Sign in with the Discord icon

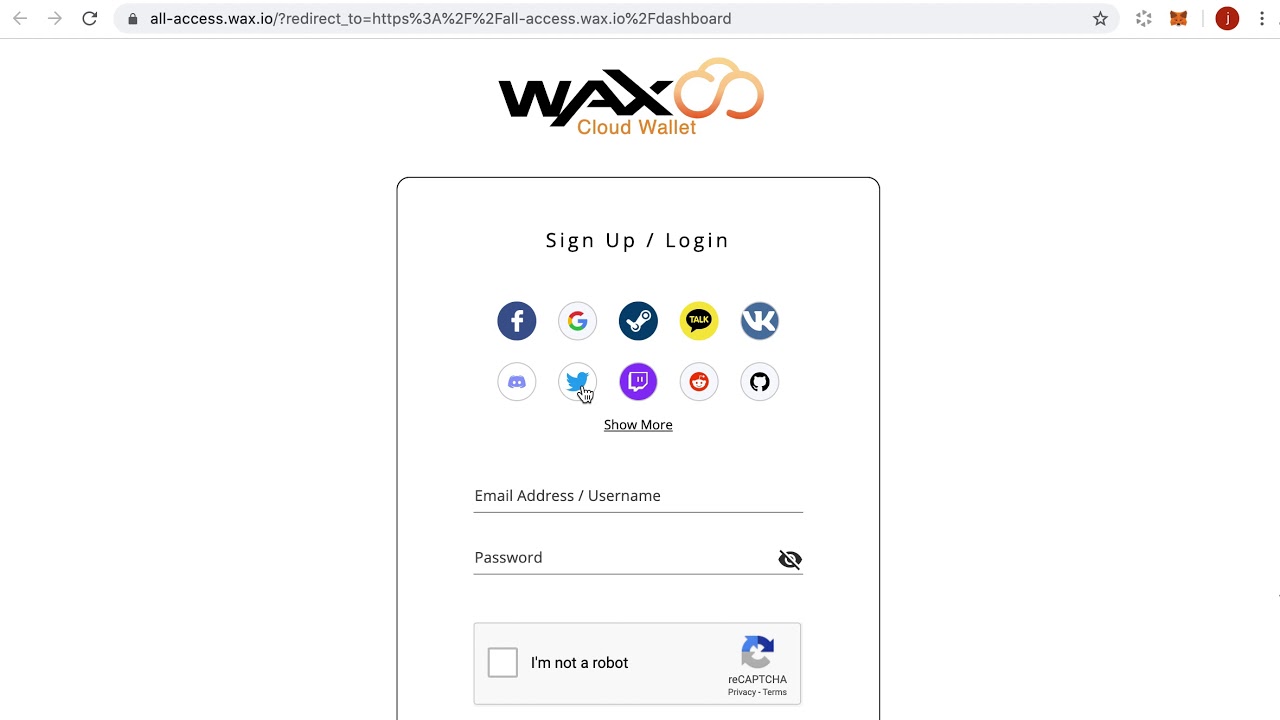[x=517, y=382]
